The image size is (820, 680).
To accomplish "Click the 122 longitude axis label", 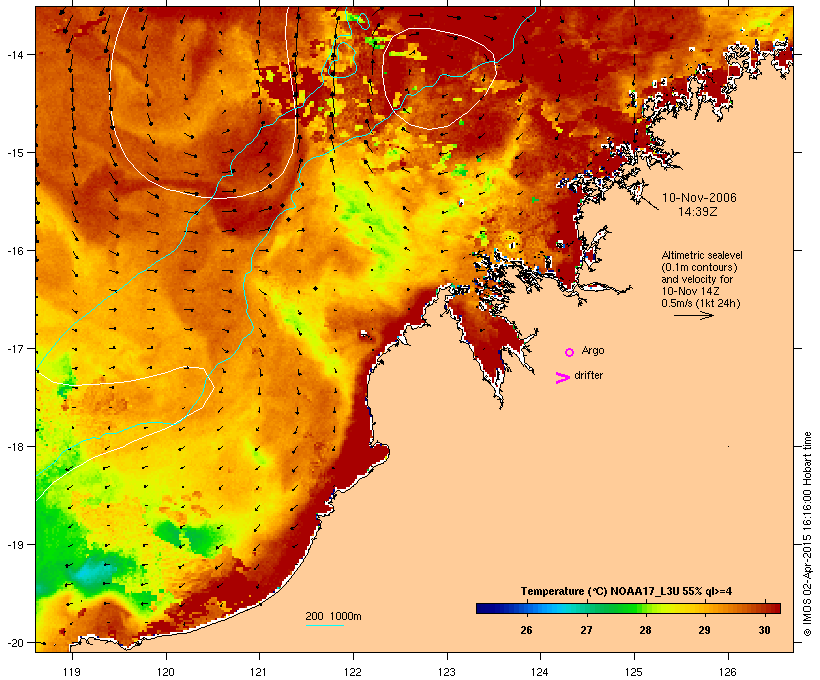I will coord(353,672).
